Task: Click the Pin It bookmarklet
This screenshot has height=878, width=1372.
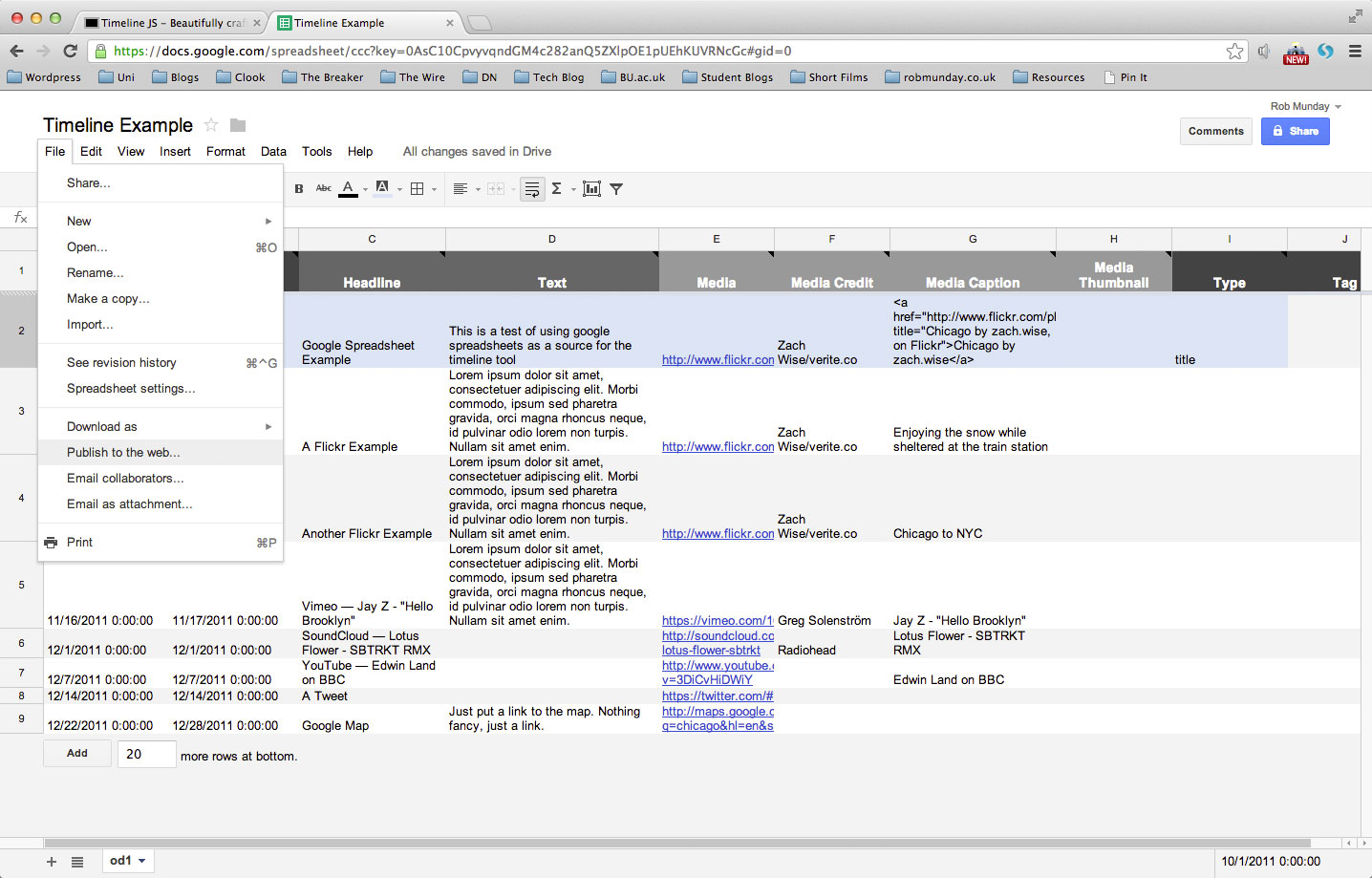Action: (x=1125, y=77)
